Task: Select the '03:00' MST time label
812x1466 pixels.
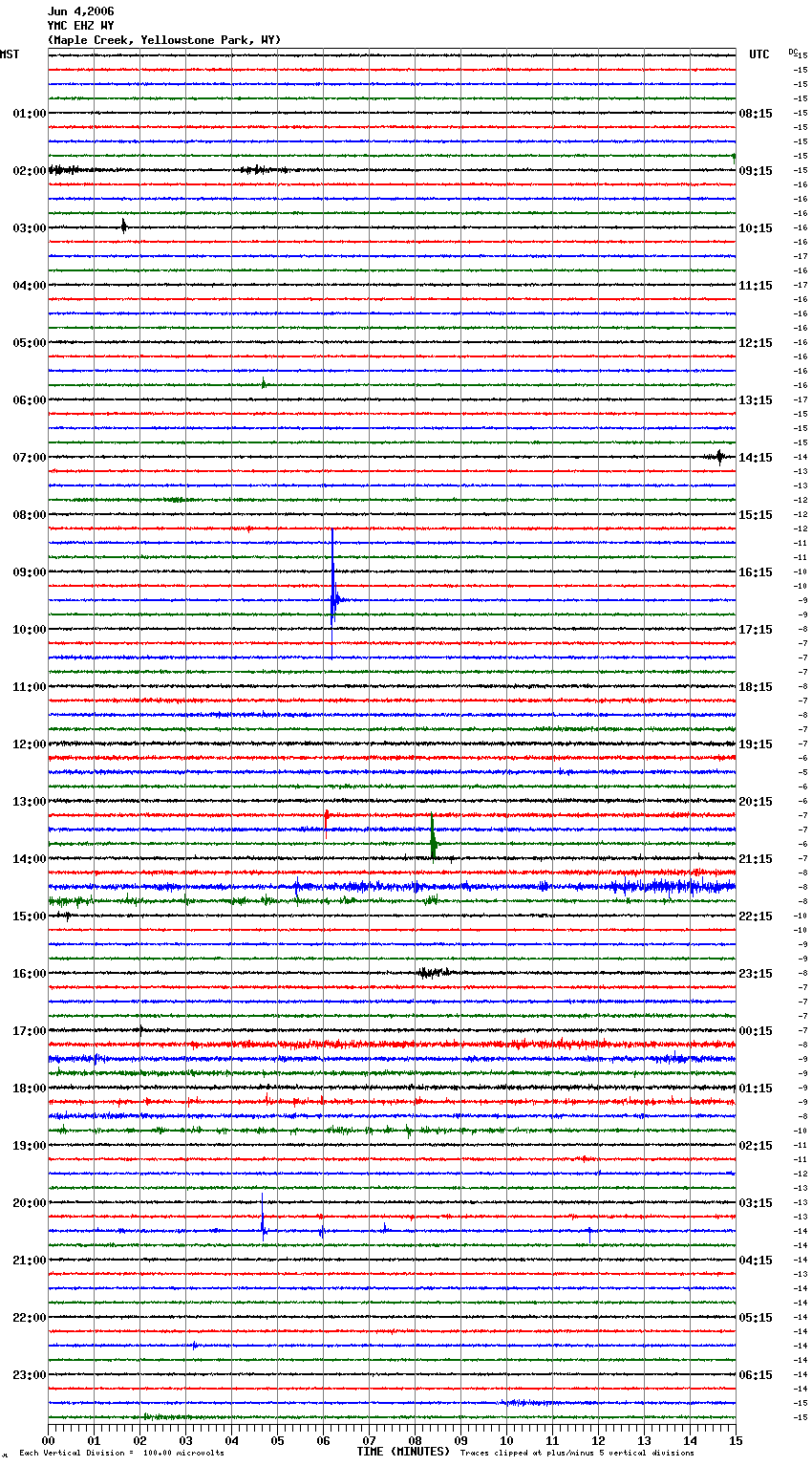Action: (30, 228)
